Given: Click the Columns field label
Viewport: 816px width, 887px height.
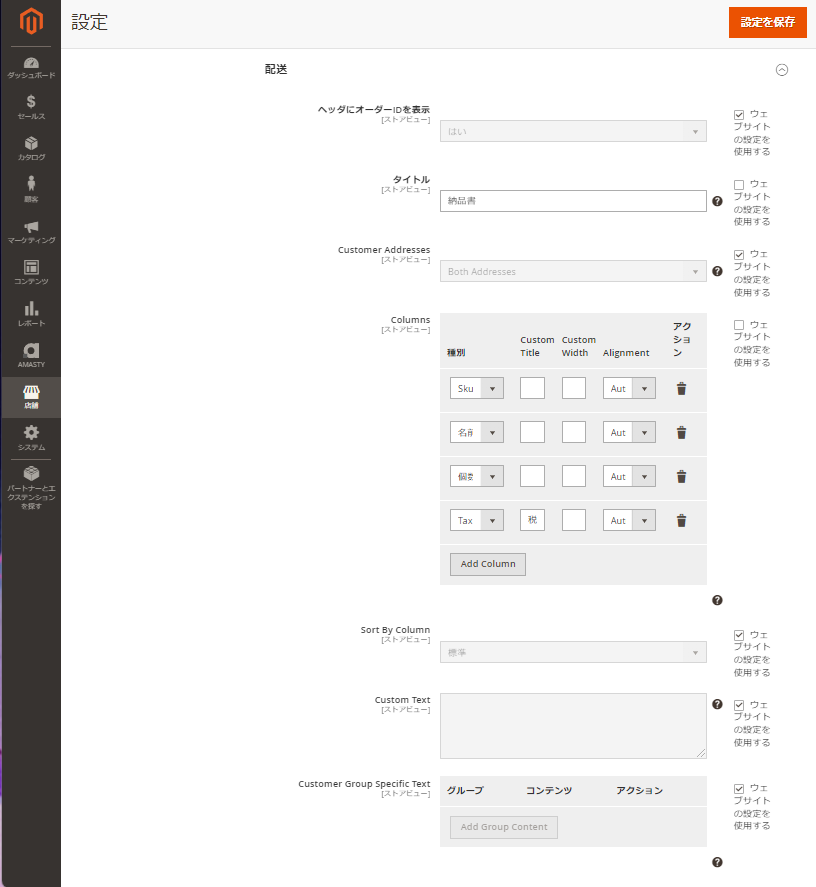Looking at the screenshot, I should point(410,320).
